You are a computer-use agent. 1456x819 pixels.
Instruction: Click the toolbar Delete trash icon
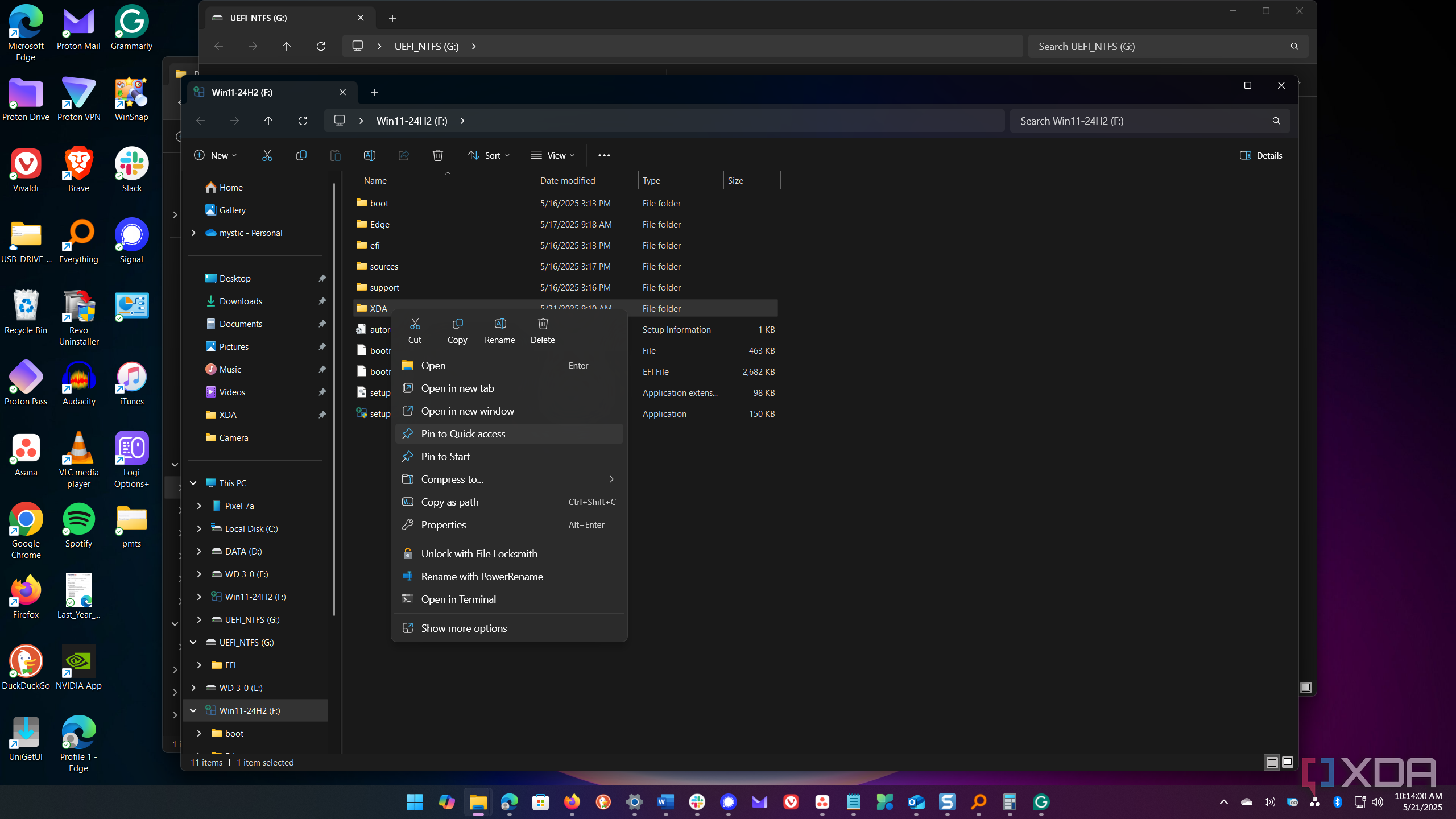click(437, 155)
